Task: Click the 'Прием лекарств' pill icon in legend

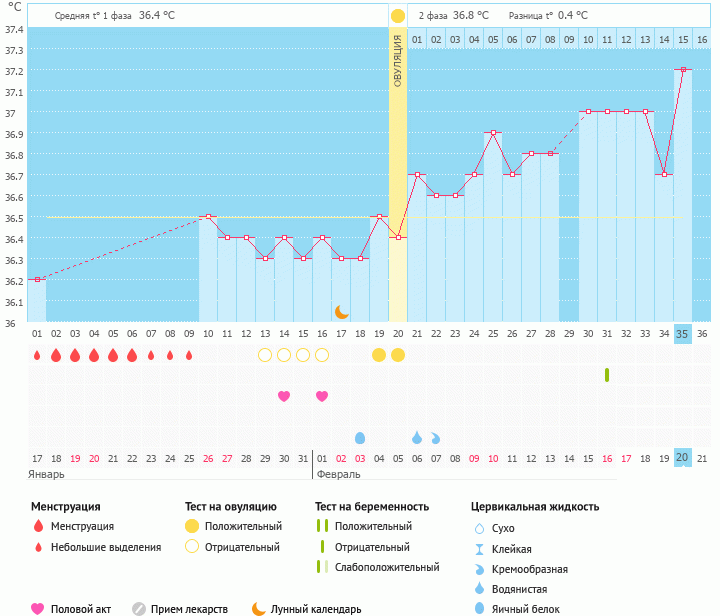Action: click(x=139, y=608)
